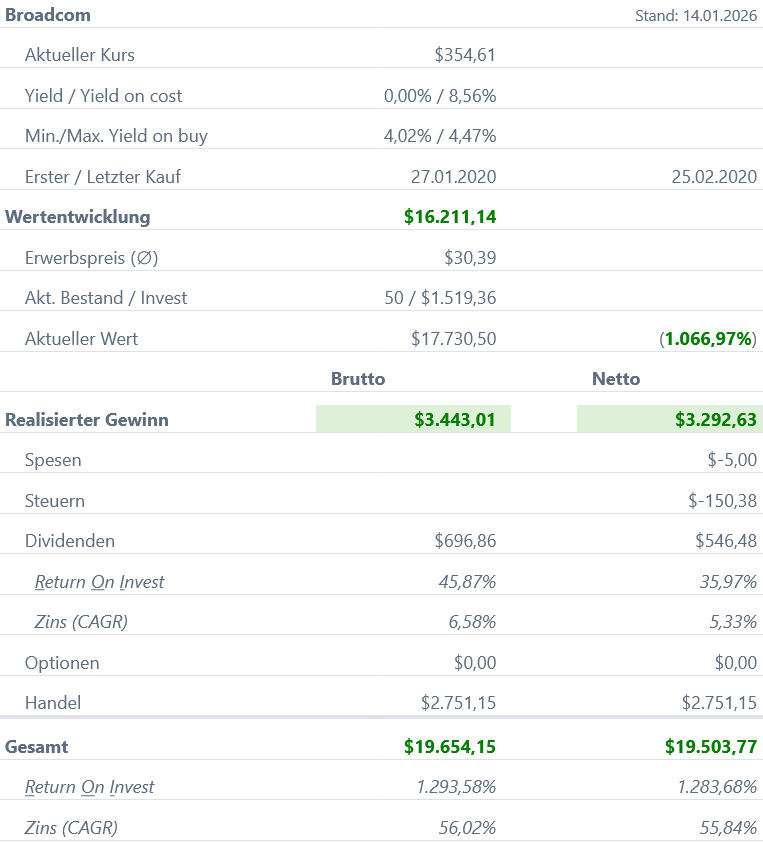Click the green Wertentwicklung amount $16.211,14
763x843 pixels.
[450, 217]
